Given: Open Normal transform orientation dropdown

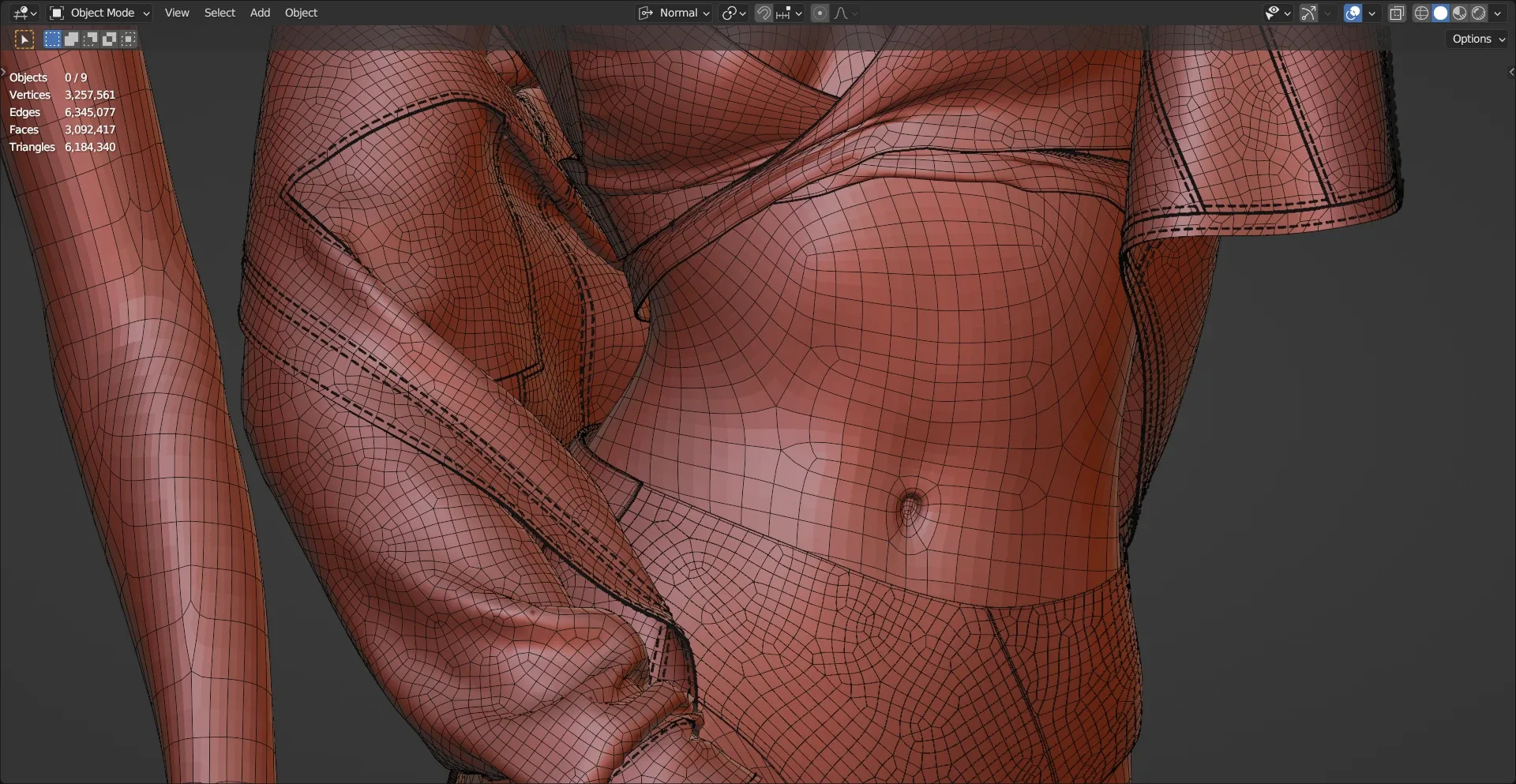Looking at the screenshot, I should click(674, 13).
